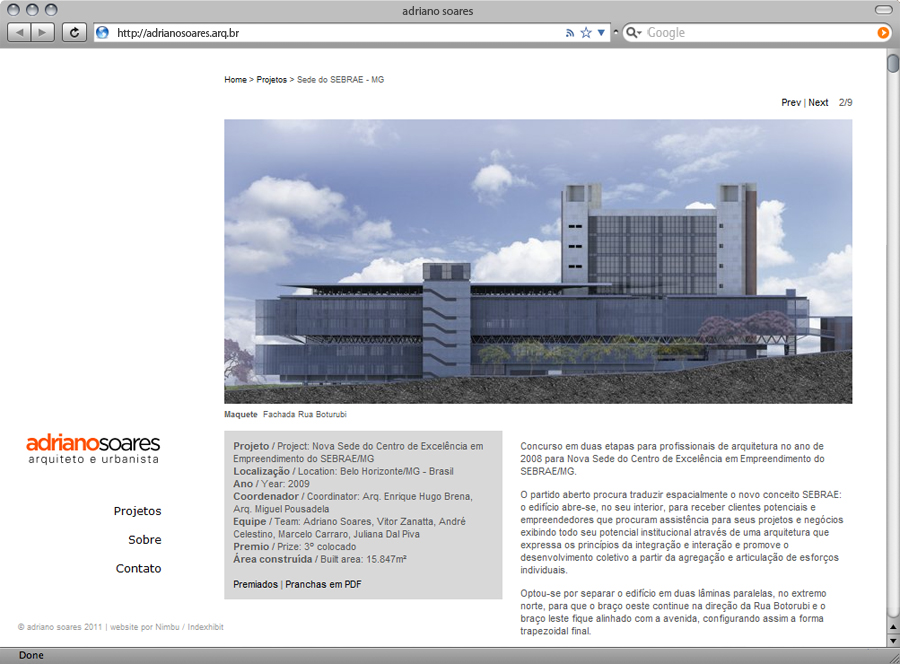900x664 pixels.
Task: Click 'Premio / Prize: 3º colocado' line
Action: (295, 547)
